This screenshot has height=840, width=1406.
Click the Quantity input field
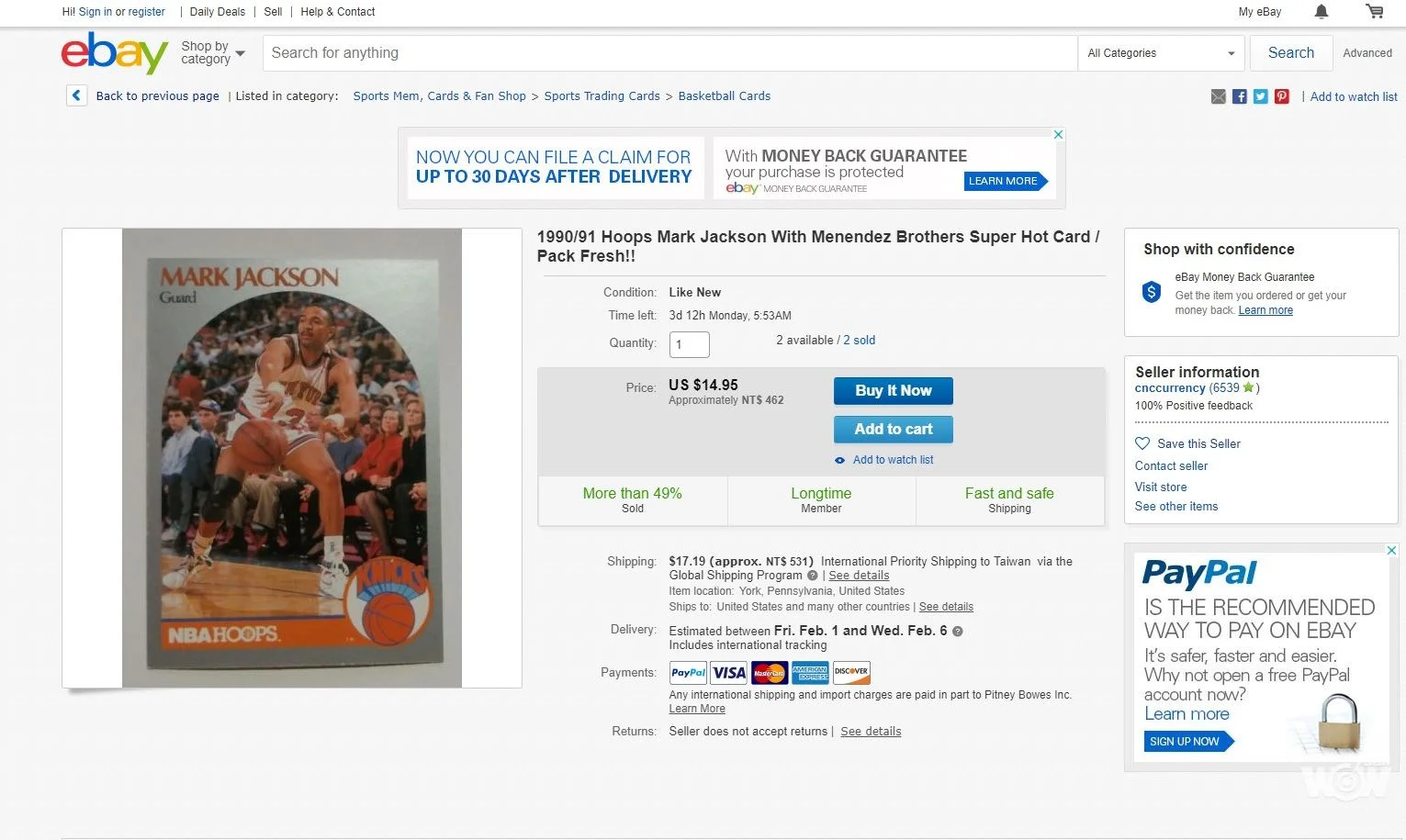coord(690,344)
